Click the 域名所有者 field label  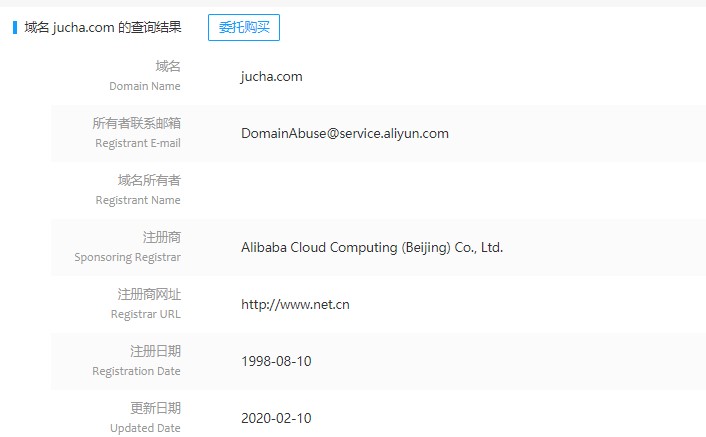(149, 180)
